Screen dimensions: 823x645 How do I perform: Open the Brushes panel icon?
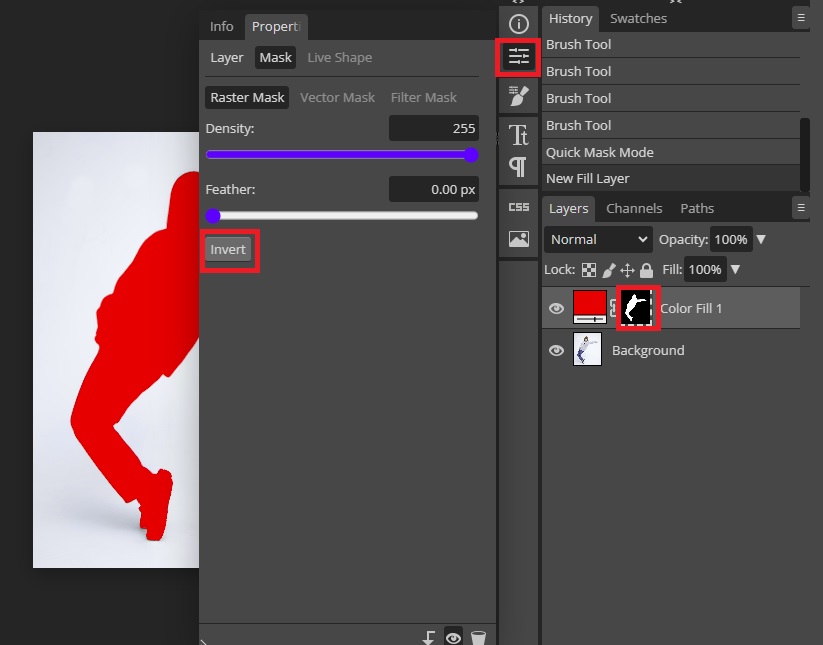click(518, 96)
